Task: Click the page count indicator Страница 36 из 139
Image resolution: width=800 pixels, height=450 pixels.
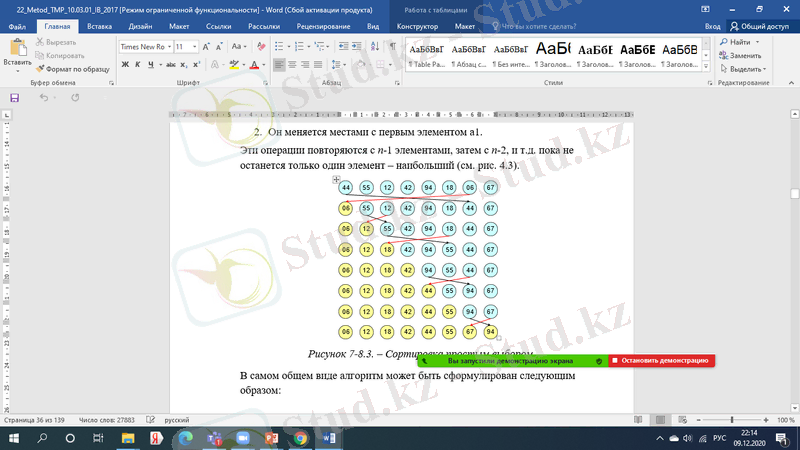Action: coord(36,420)
